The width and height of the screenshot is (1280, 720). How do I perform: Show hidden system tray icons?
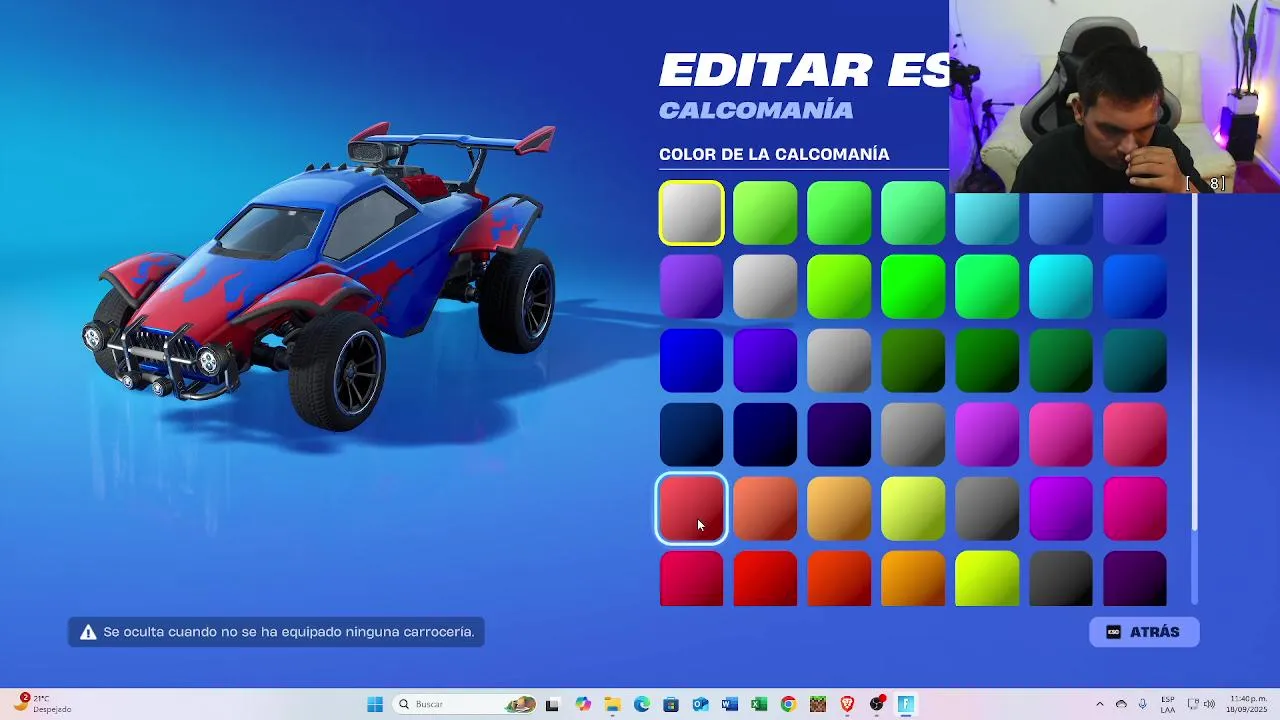tap(1100, 704)
